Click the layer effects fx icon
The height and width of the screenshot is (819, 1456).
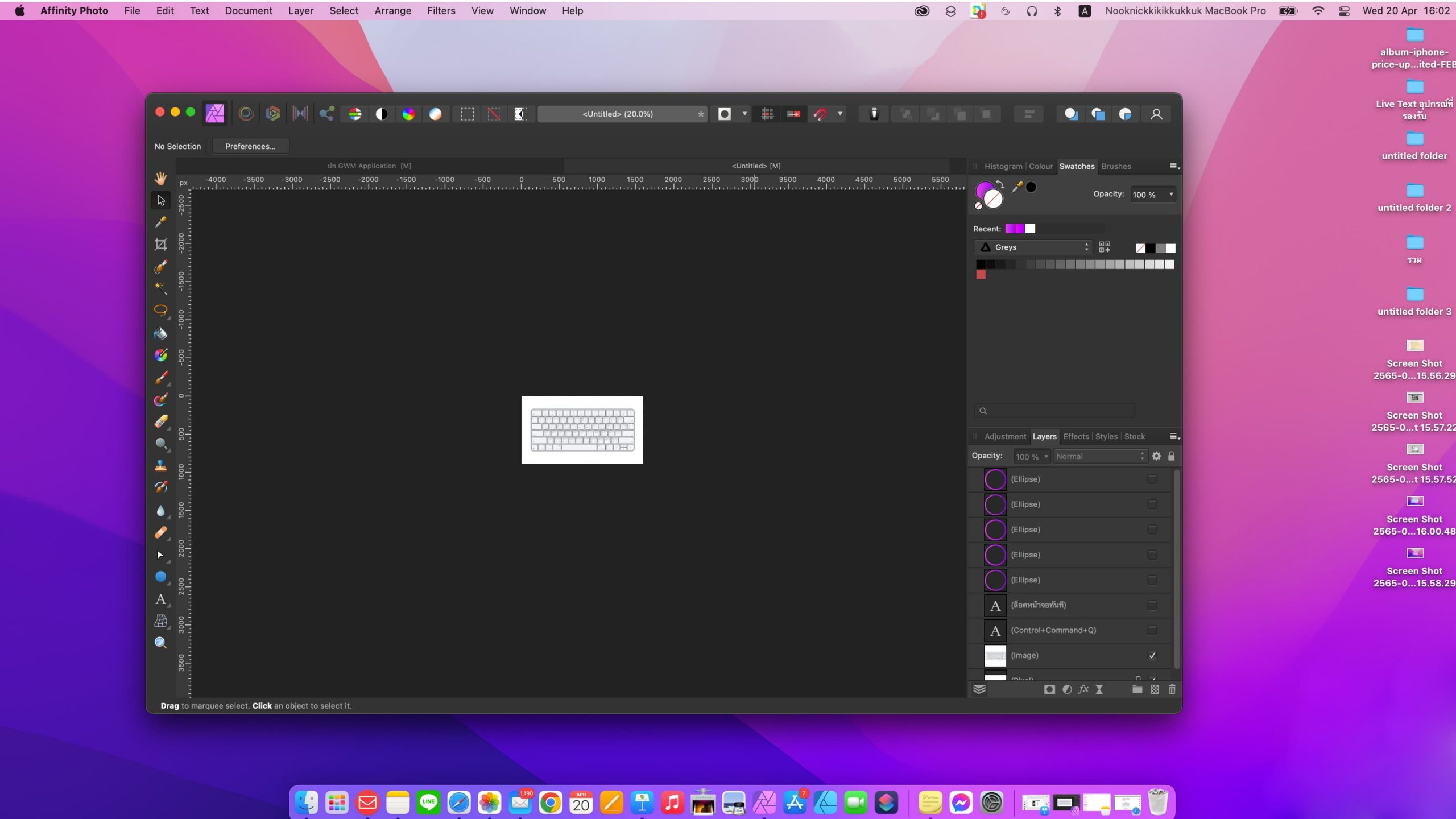pos(1083,689)
